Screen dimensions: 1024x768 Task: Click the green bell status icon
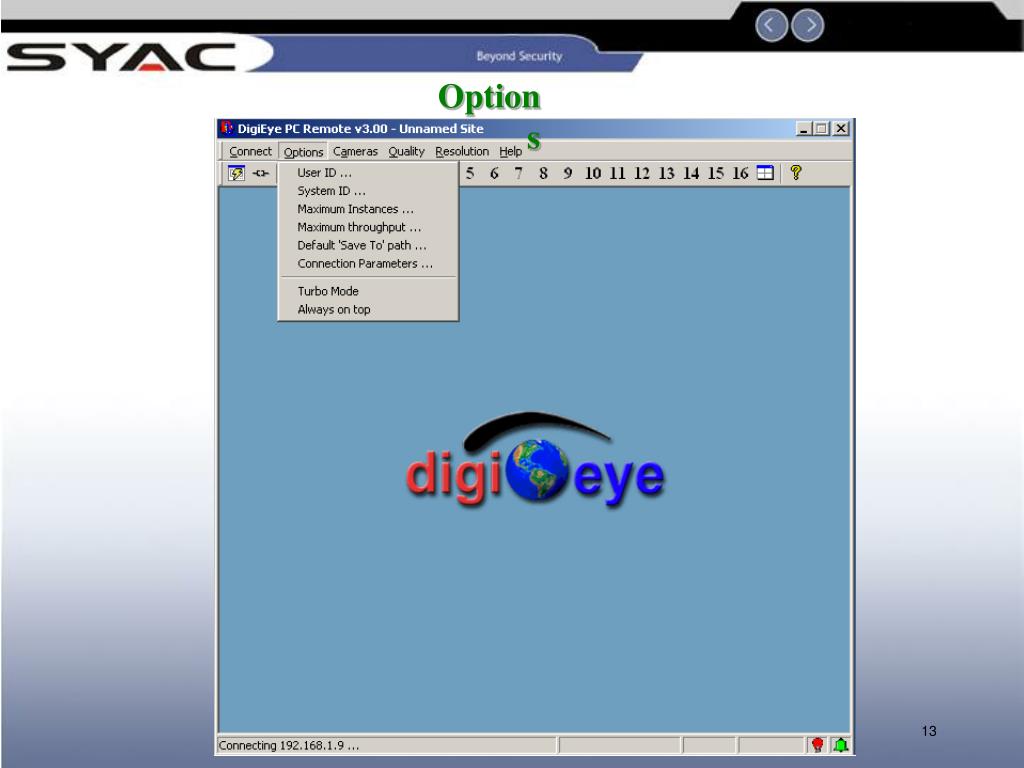tap(841, 744)
